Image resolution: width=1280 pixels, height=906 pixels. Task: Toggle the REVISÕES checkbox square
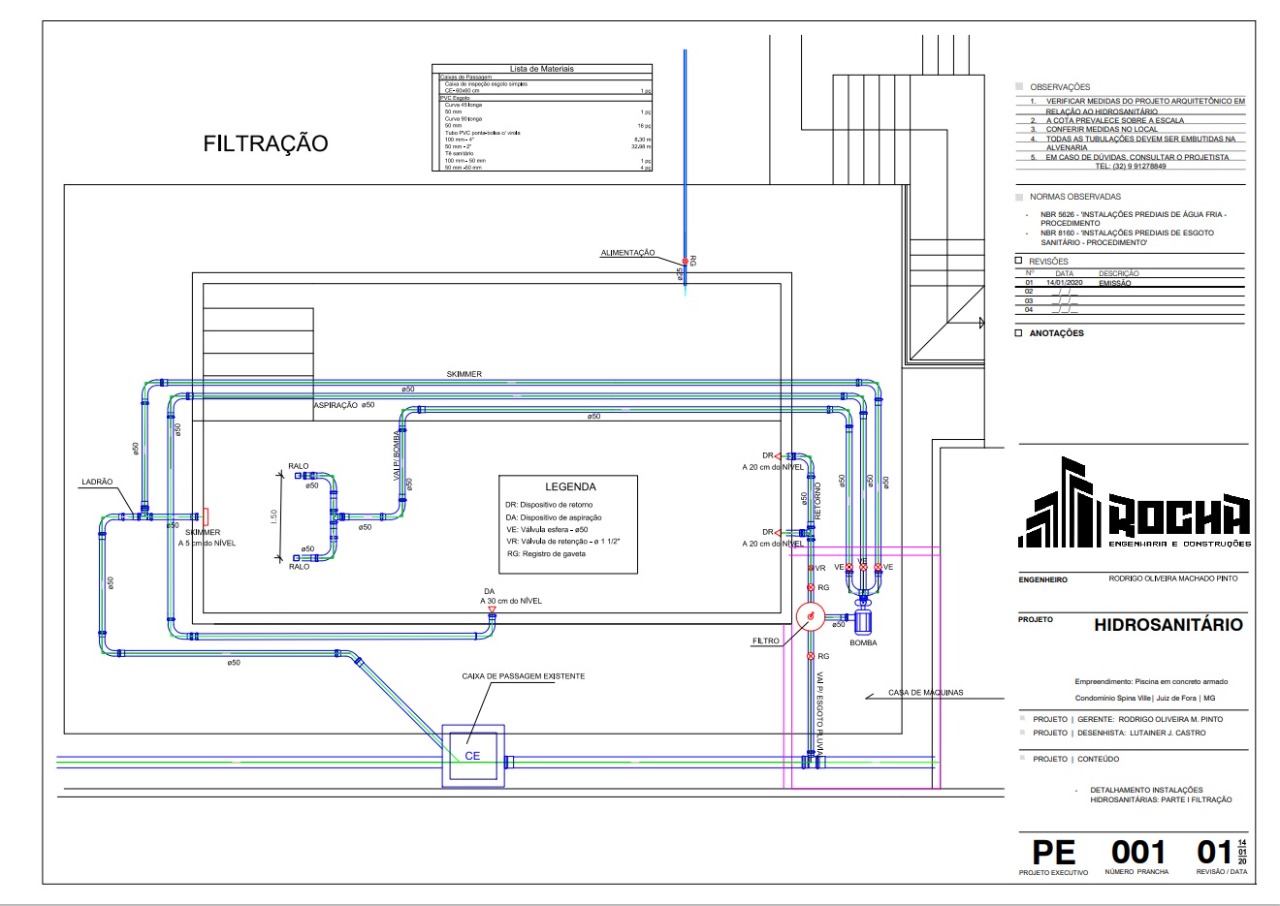click(x=1019, y=261)
